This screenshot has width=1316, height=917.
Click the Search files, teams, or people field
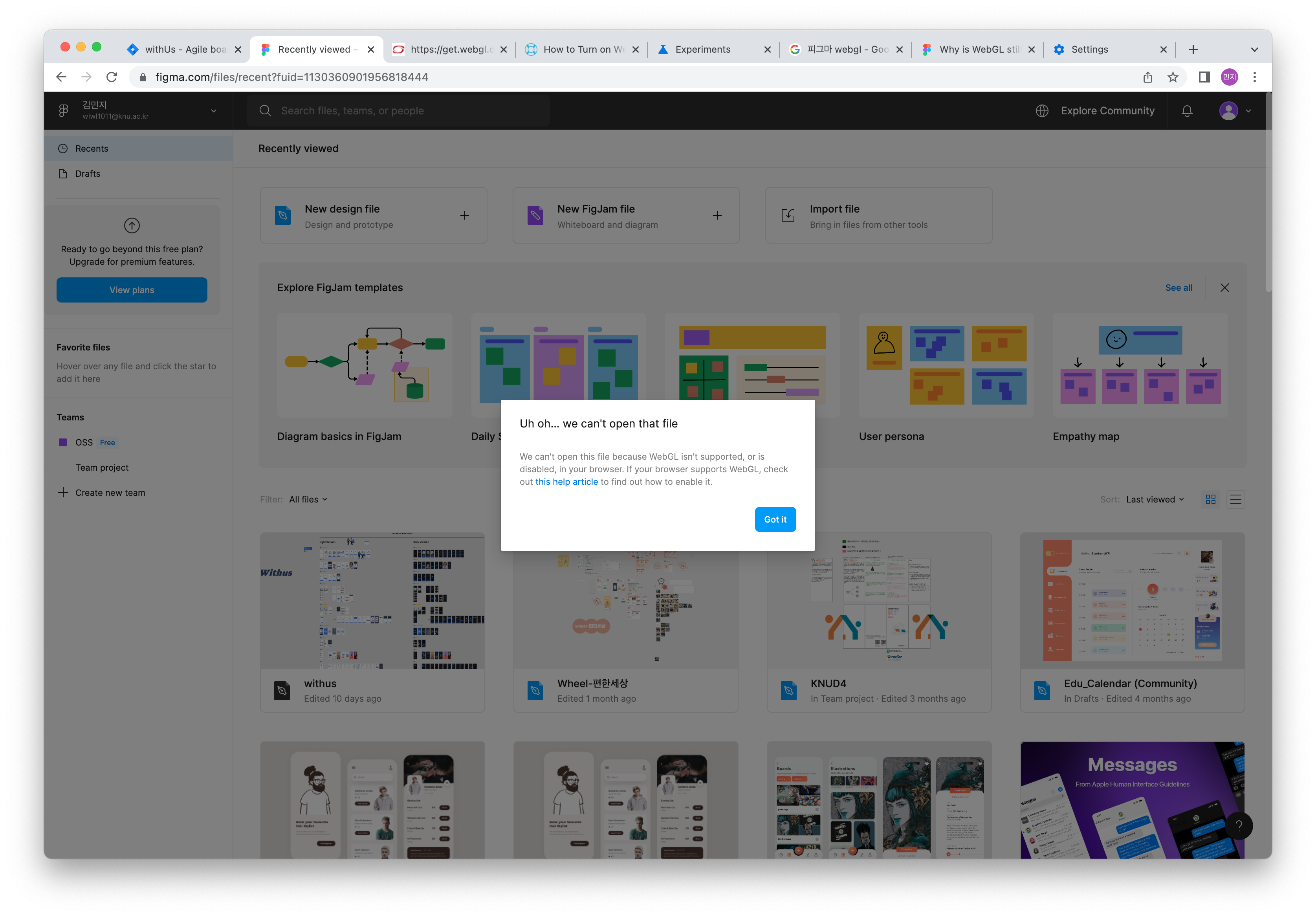click(x=398, y=111)
